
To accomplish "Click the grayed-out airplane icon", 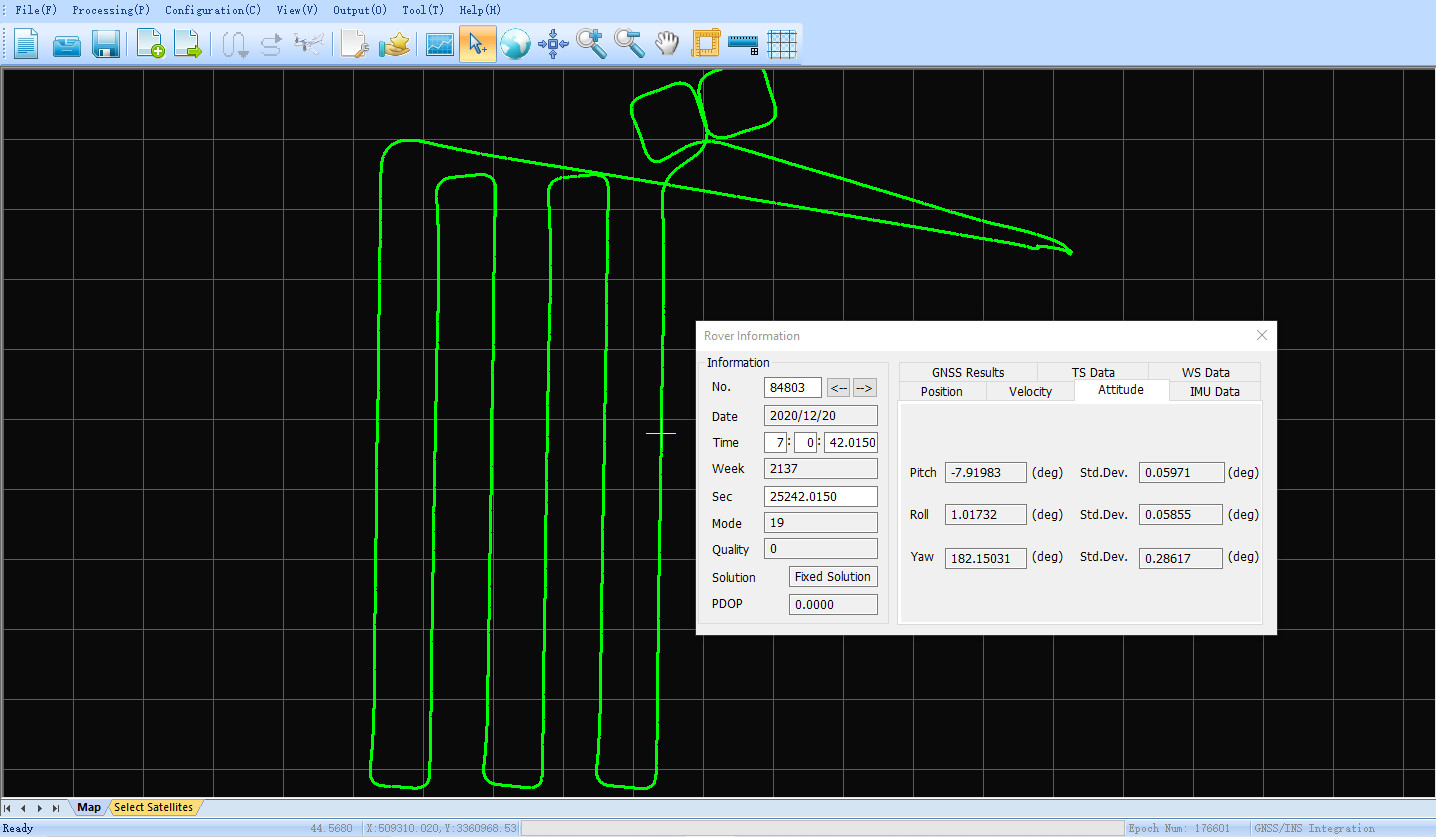I will point(309,44).
